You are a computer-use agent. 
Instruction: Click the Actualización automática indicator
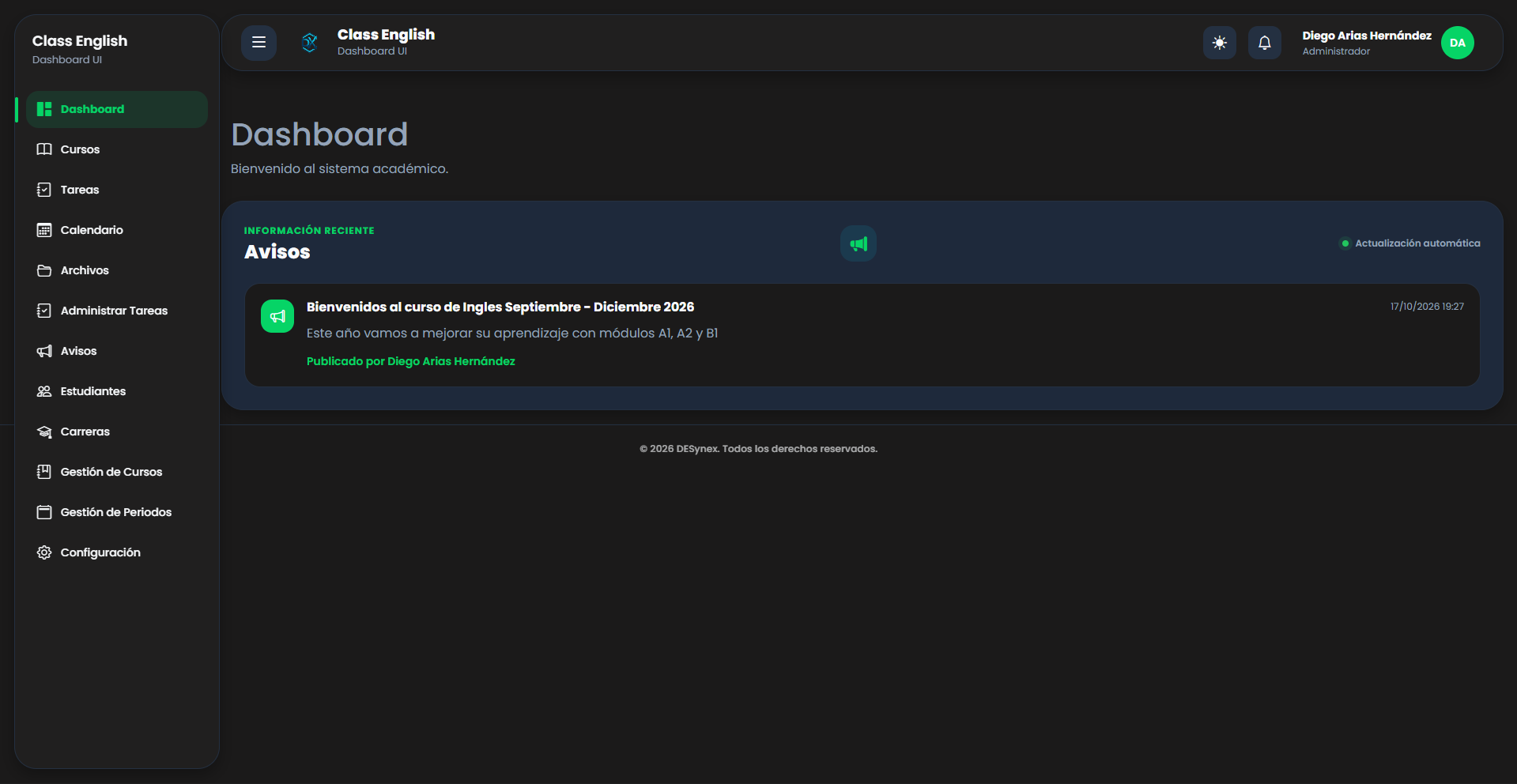[1410, 243]
